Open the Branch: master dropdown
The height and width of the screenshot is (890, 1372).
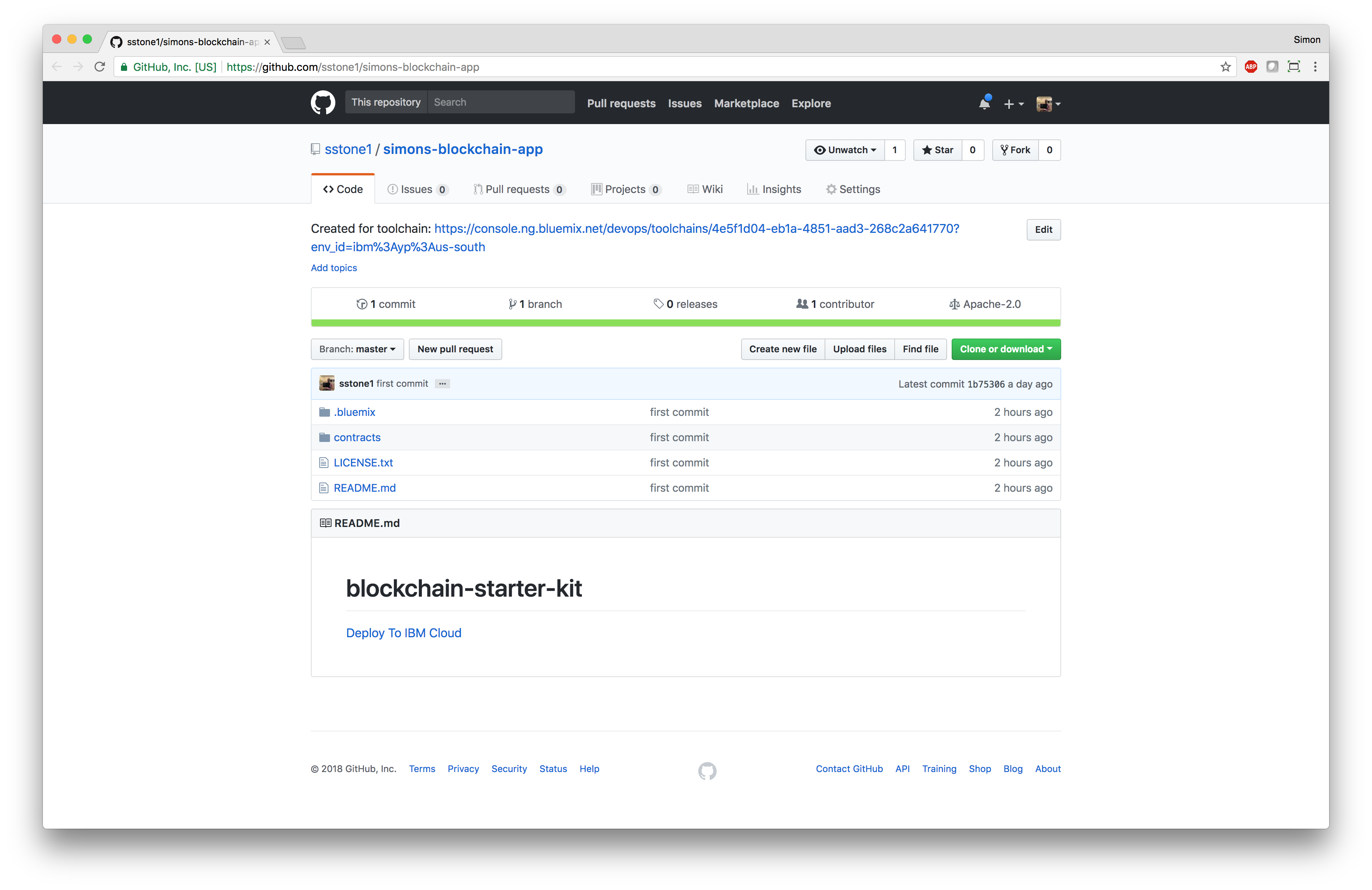coord(357,349)
